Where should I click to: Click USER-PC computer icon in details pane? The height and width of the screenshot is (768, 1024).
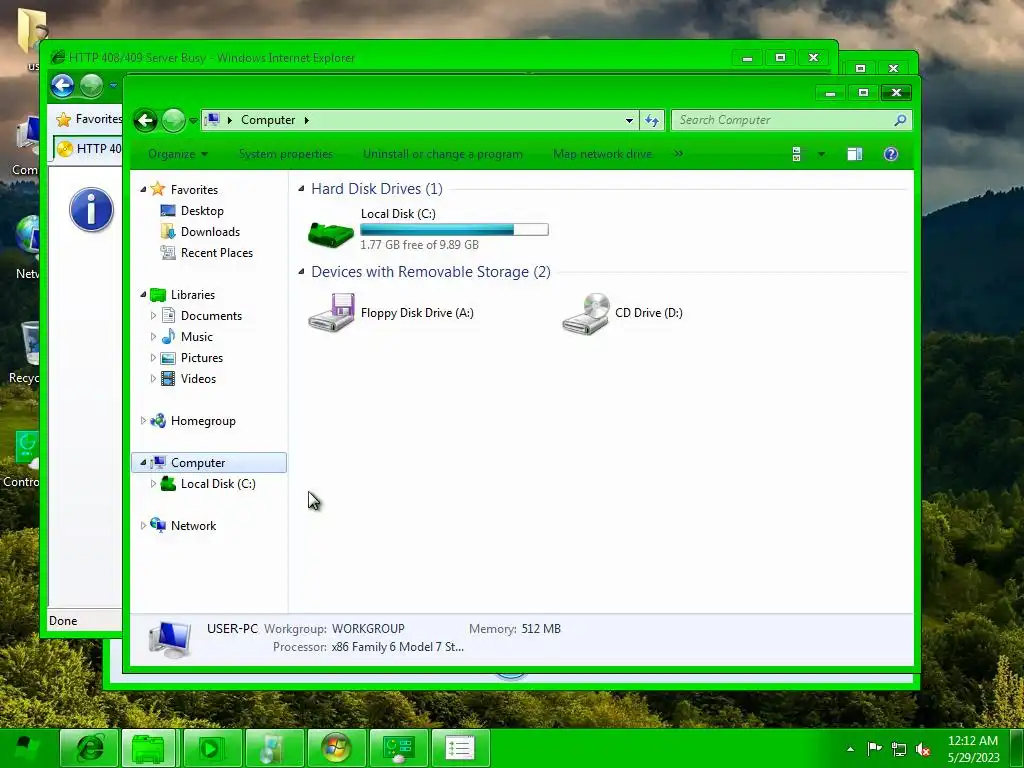click(x=170, y=638)
